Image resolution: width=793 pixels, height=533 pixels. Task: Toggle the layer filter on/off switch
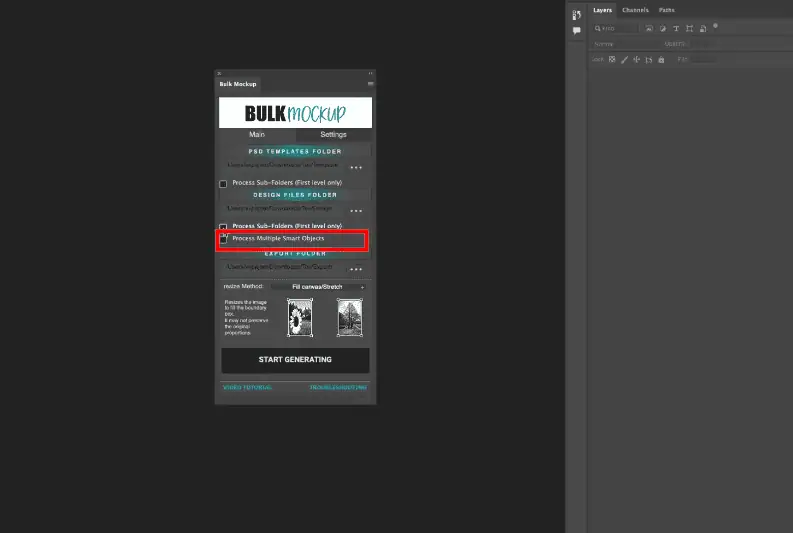(x=716, y=26)
